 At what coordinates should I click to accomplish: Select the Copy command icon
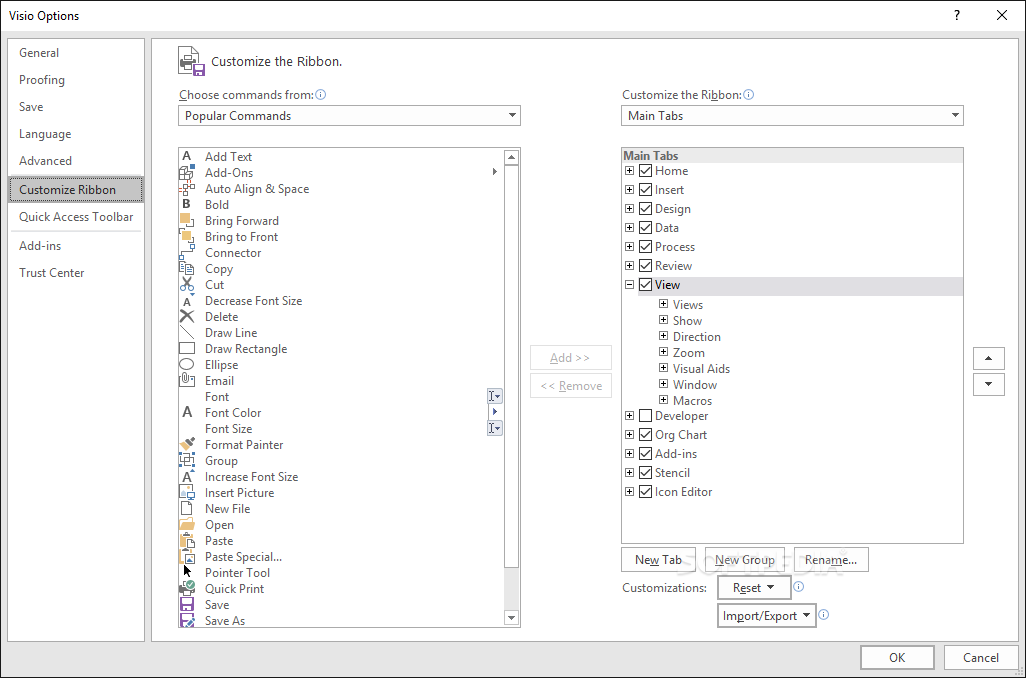point(187,268)
